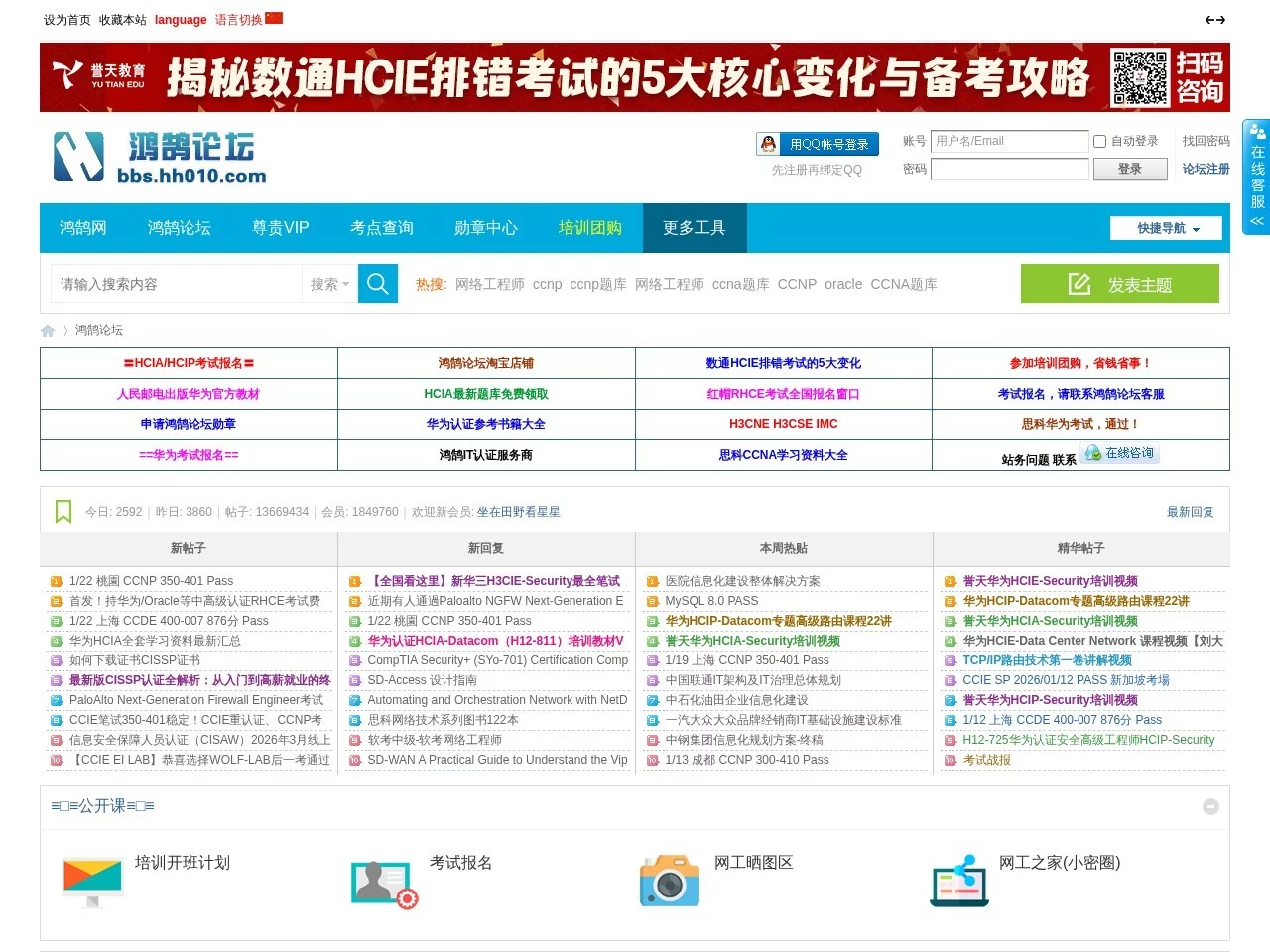Click the camera icon for 网工晒图区
Viewport: 1270px width, 952px height.
point(669,882)
